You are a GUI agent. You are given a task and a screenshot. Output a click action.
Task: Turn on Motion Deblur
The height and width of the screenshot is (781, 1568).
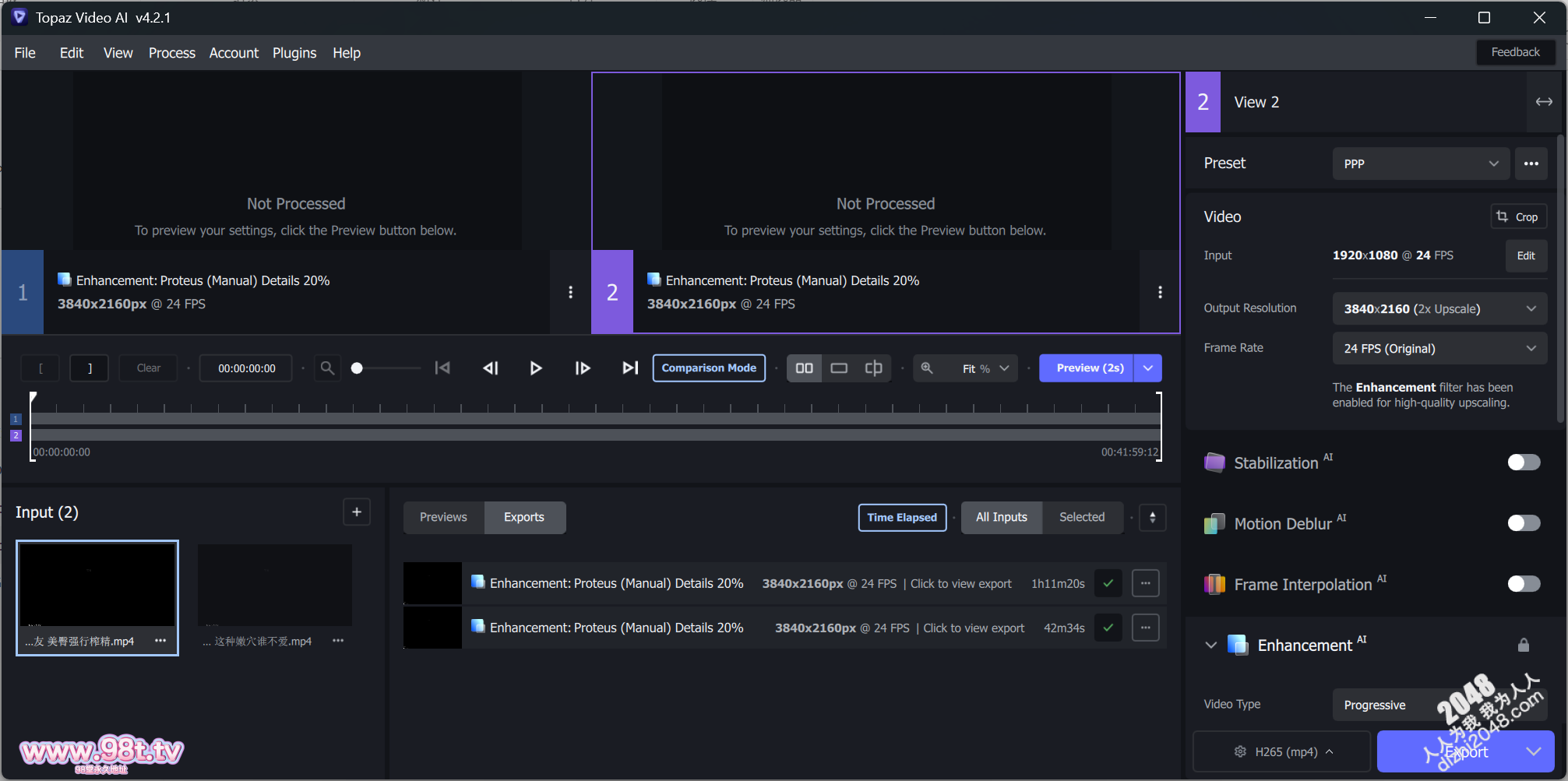point(1523,523)
